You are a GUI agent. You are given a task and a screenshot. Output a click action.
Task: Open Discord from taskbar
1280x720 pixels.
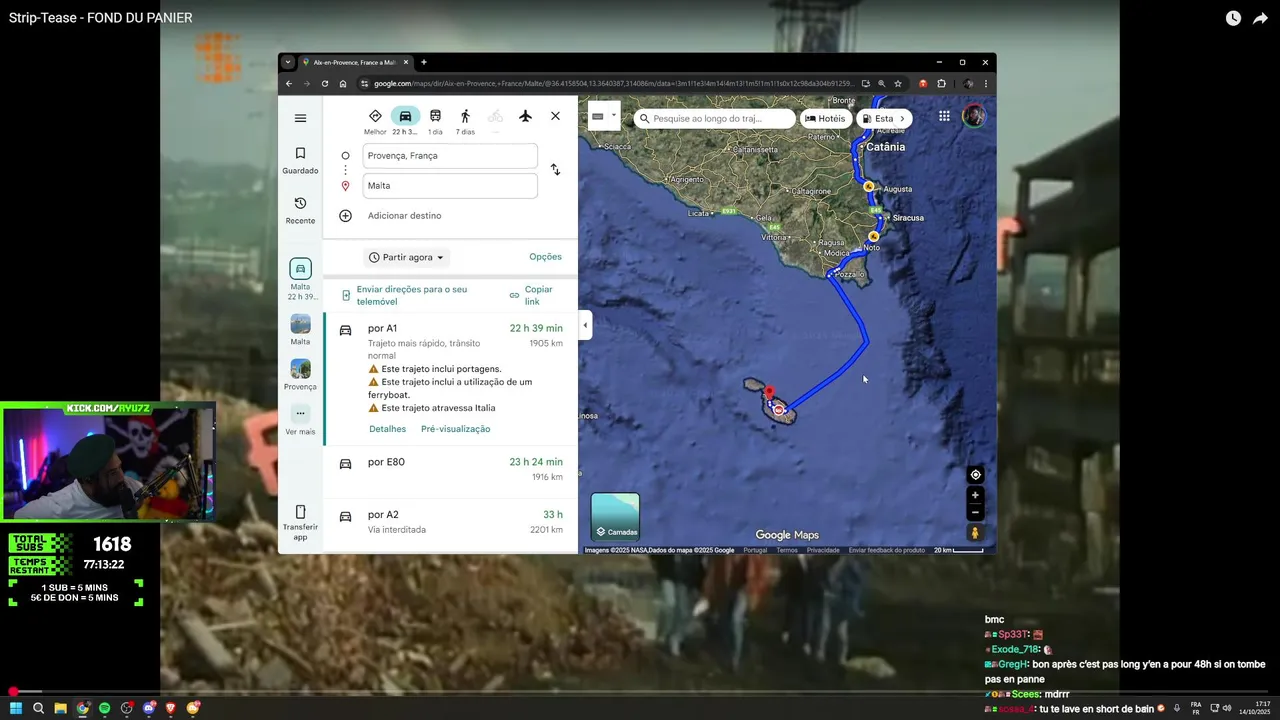click(149, 708)
